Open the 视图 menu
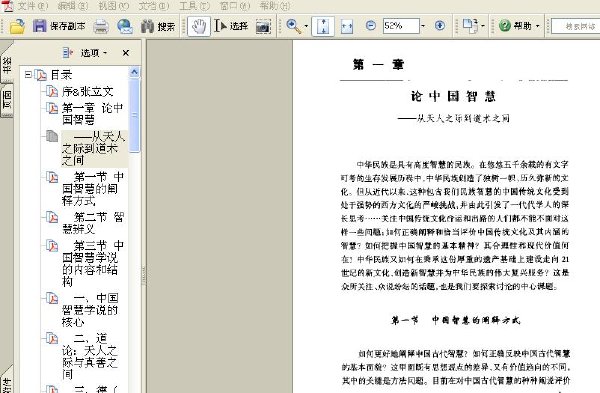Screen dimensions: 600x393 tap(113, 6)
